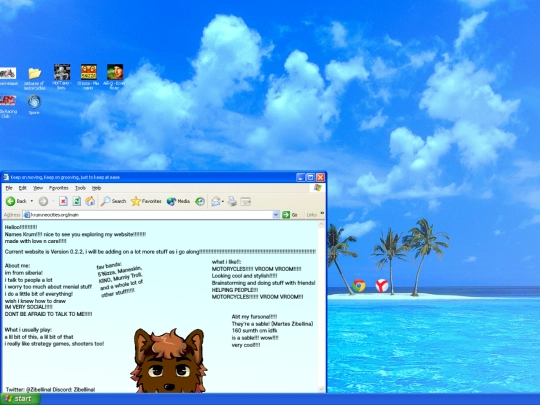Click the 'Helloo!!!!!!!!' greeting text

point(21,227)
